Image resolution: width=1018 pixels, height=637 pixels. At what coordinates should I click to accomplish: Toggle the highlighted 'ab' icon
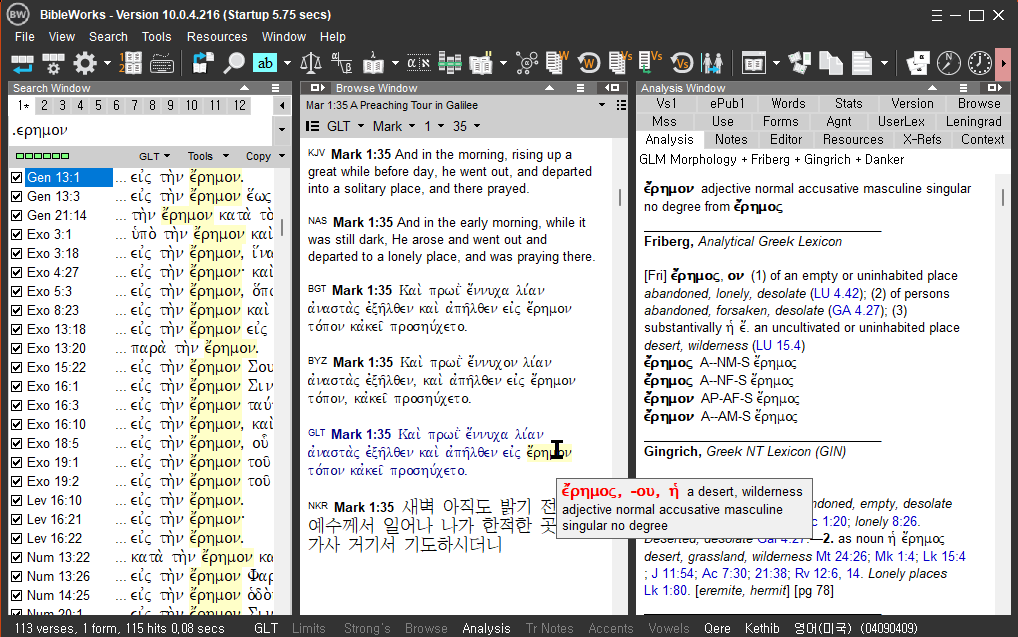(265, 63)
